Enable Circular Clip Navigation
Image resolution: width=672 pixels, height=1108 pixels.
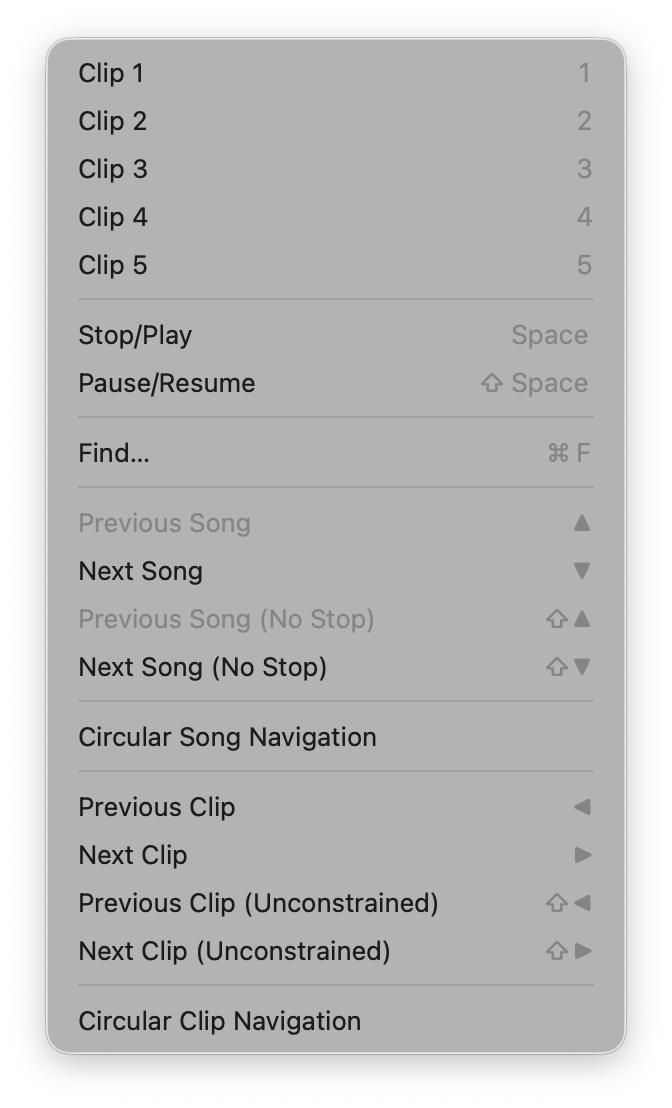click(219, 1021)
